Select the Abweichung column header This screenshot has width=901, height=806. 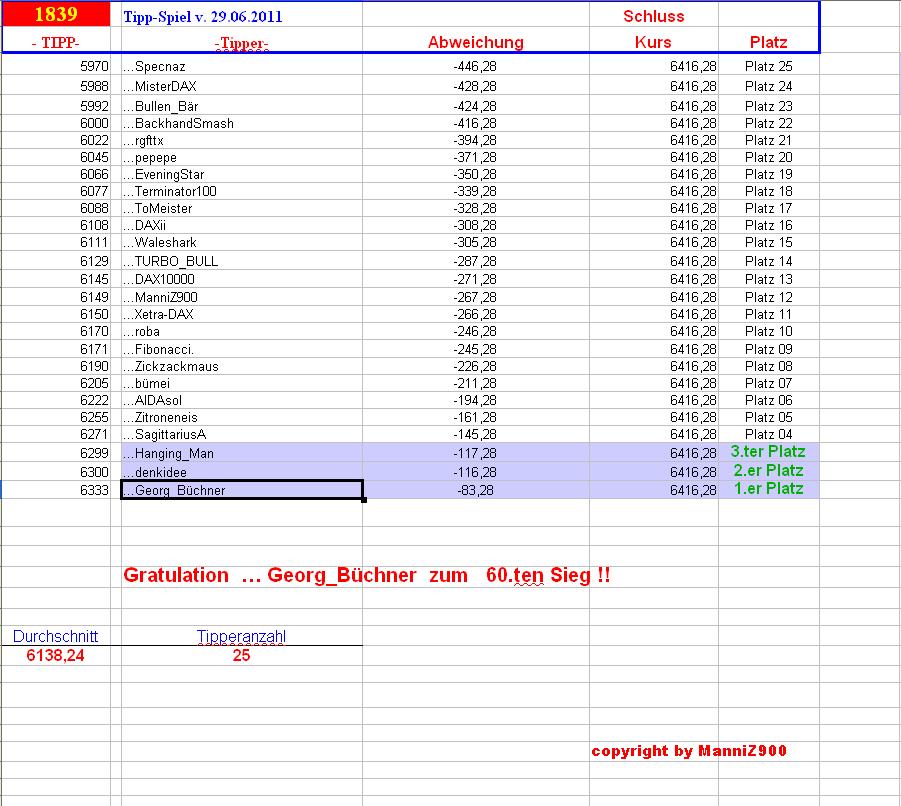point(476,42)
